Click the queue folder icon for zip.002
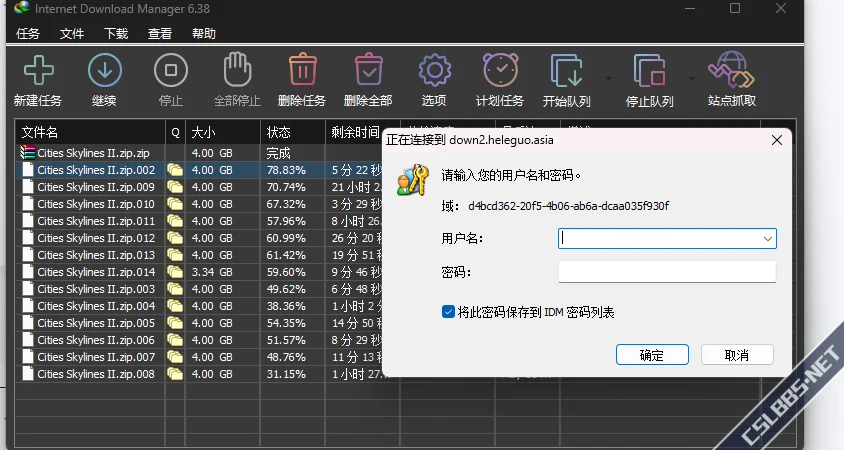This screenshot has height=450, width=844. (175, 170)
